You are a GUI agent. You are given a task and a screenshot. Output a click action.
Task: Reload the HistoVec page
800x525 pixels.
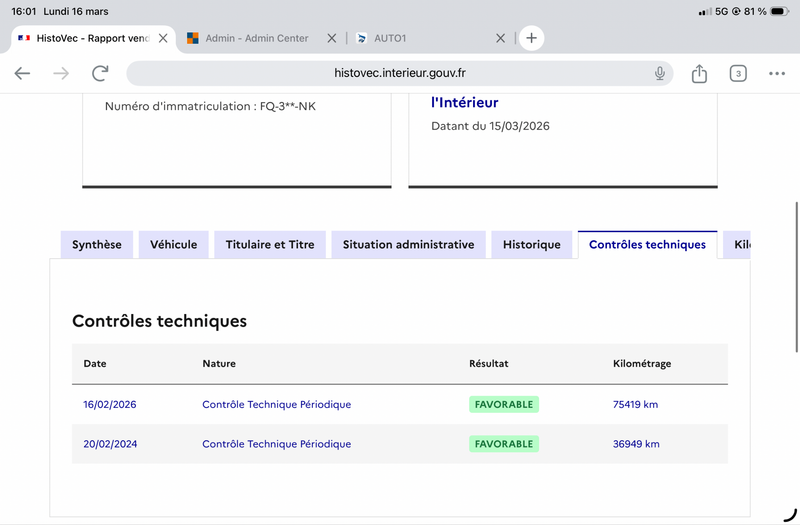100,73
